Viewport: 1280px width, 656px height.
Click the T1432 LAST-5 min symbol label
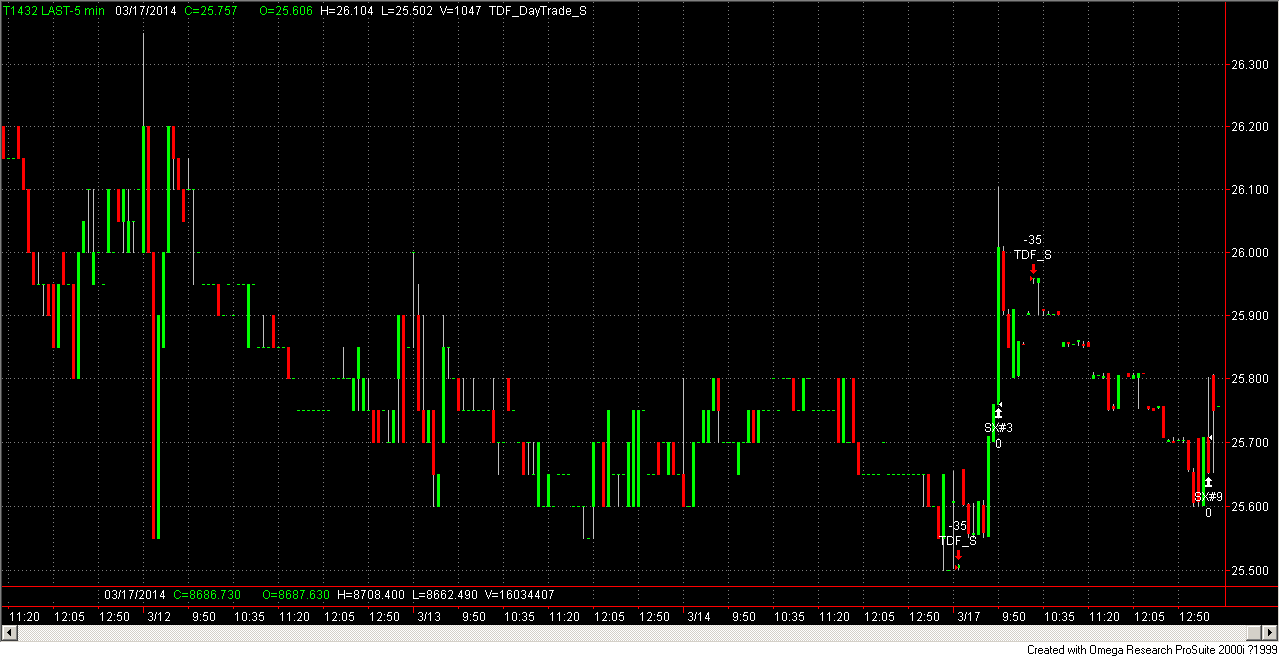52,9
